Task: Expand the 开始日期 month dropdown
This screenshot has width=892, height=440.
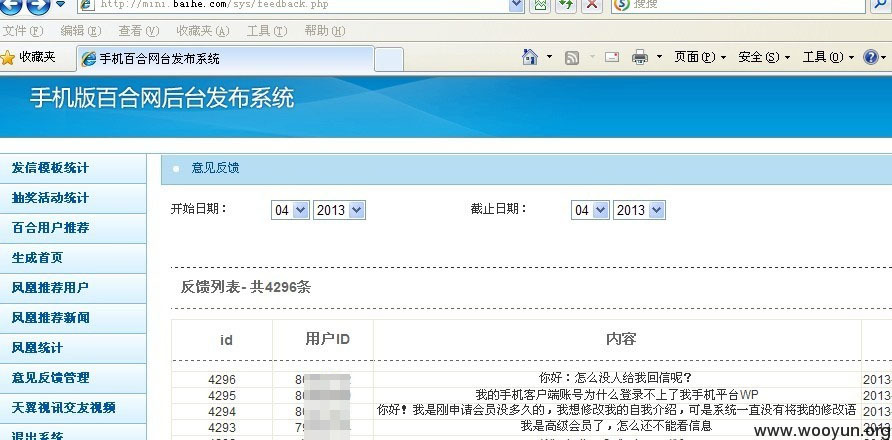Action: click(x=290, y=210)
